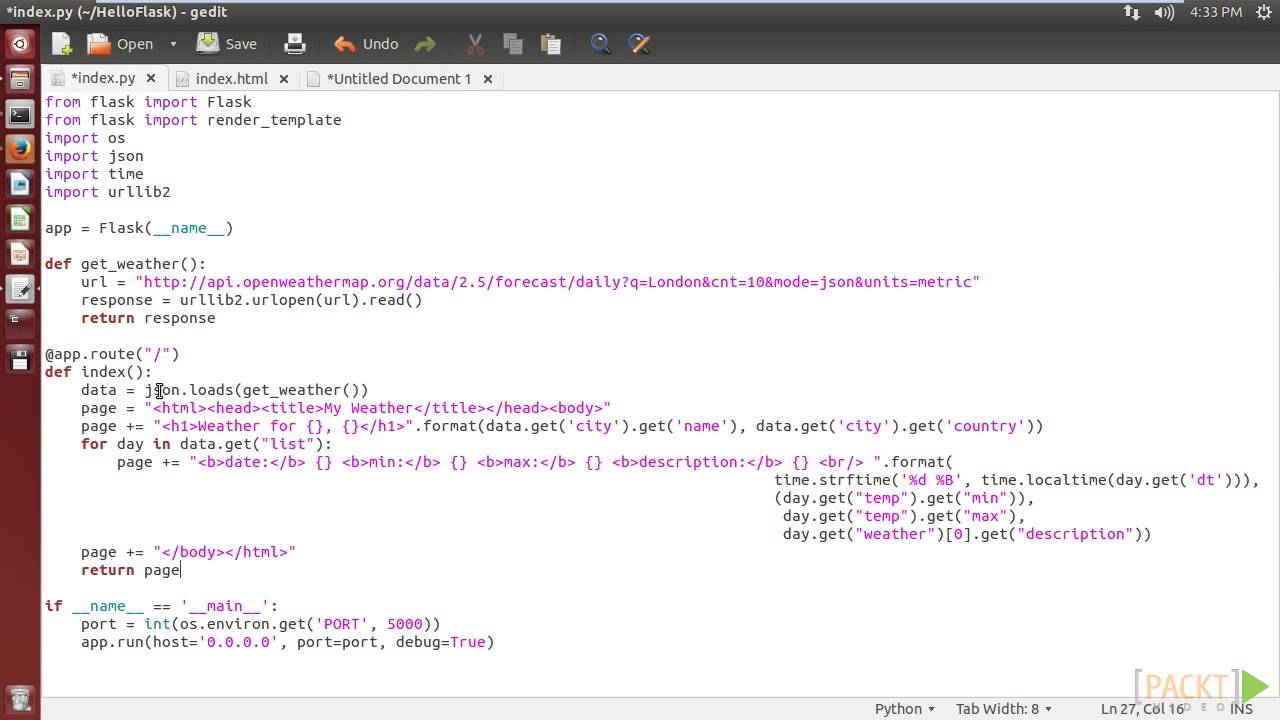Screen dimensions: 1280x720
Task: Click the 'app.run(host=' line
Action: tap(288, 642)
